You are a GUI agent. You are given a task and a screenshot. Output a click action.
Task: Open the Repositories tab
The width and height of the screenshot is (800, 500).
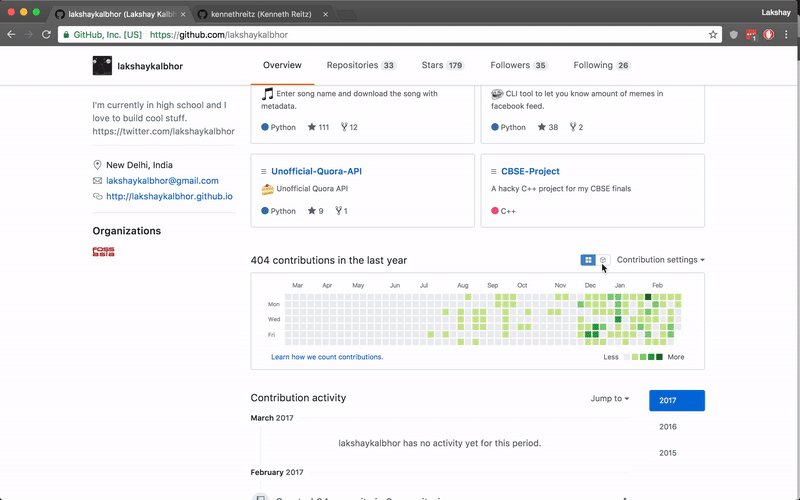click(361, 65)
